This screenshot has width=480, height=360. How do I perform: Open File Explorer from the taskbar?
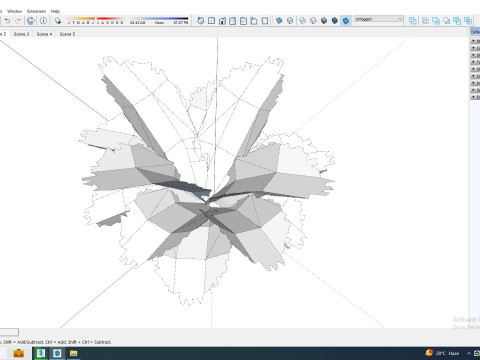(73, 353)
